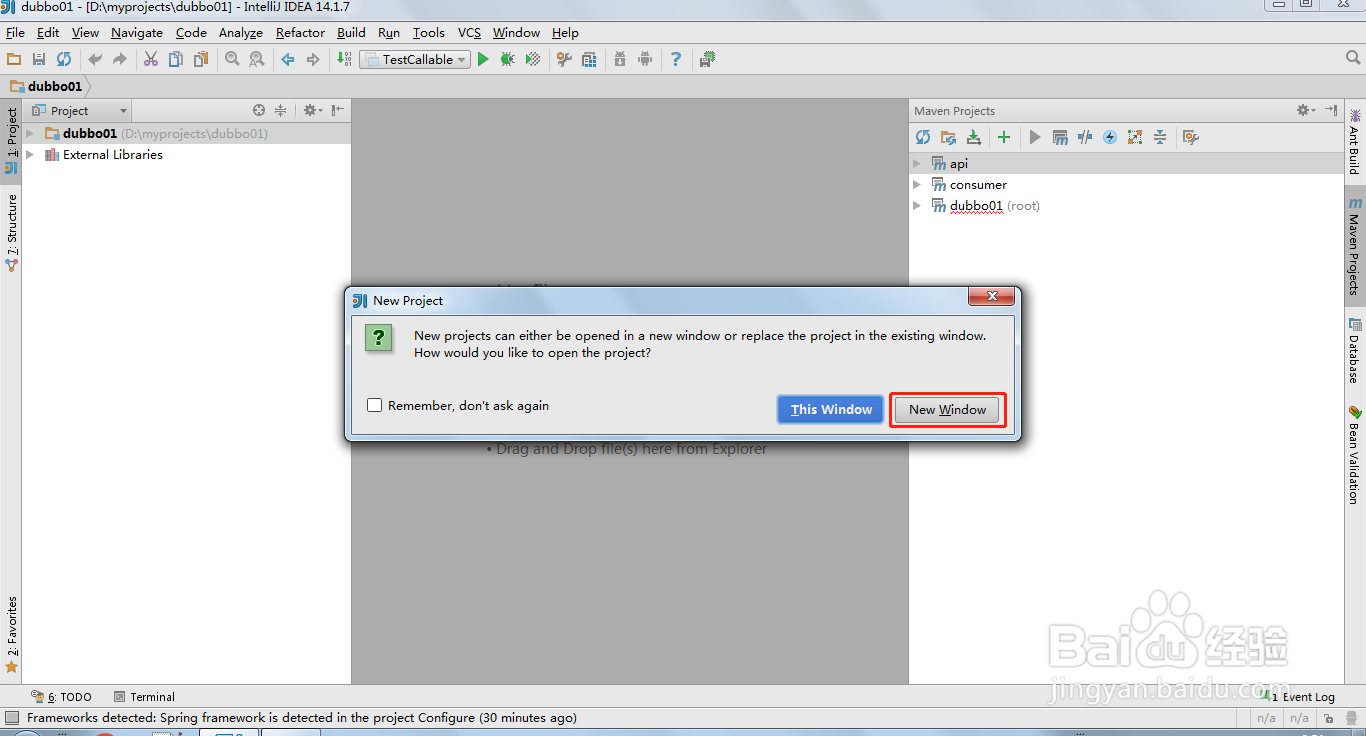
Task: Click the New Window button
Action: pyautogui.click(x=947, y=409)
